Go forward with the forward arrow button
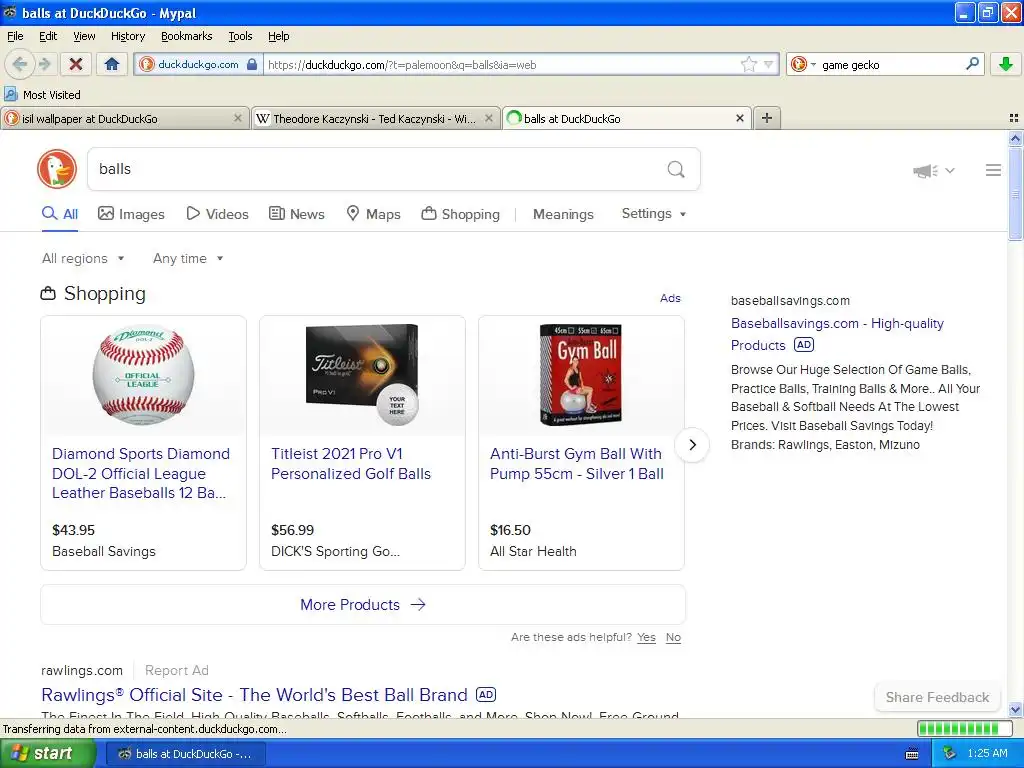 pyautogui.click(x=44, y=64)
